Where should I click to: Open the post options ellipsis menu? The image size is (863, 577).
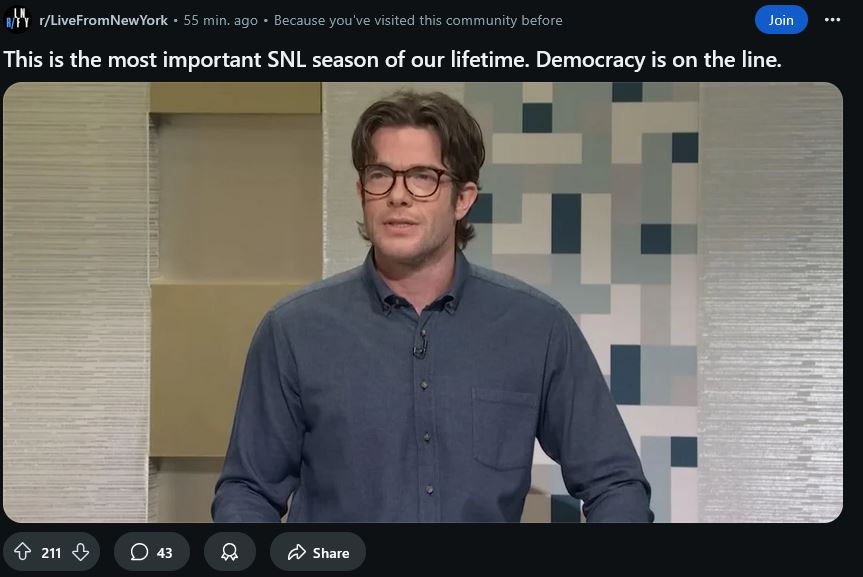[x=832, y=20]
